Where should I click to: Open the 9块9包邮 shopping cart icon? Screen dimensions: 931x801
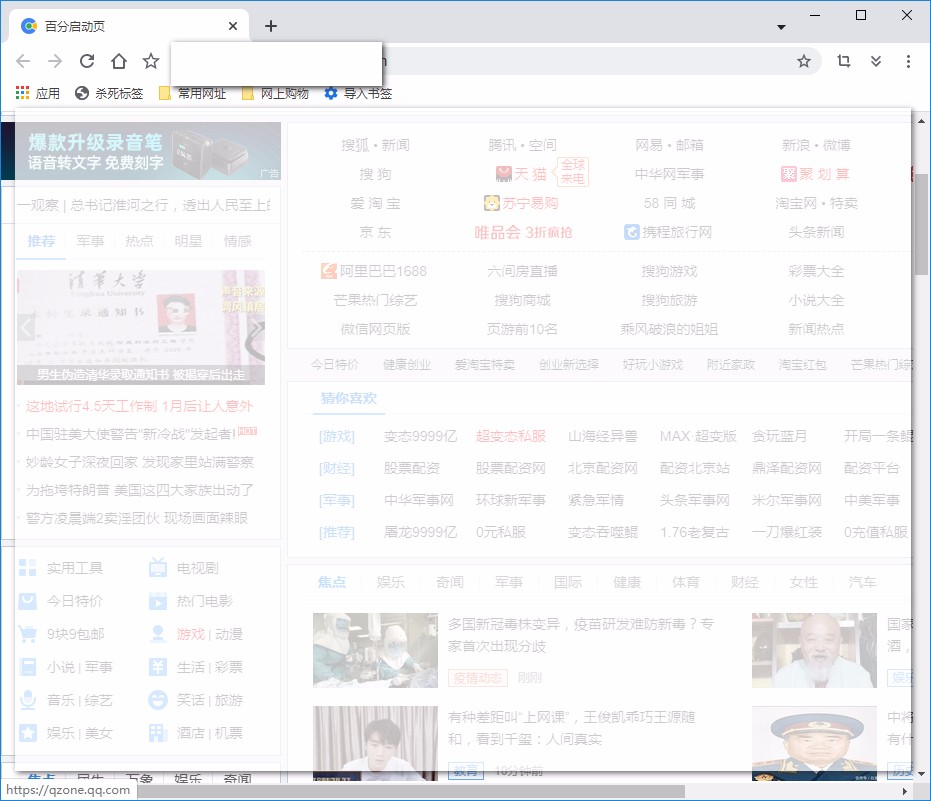click(x=27, y=633)
